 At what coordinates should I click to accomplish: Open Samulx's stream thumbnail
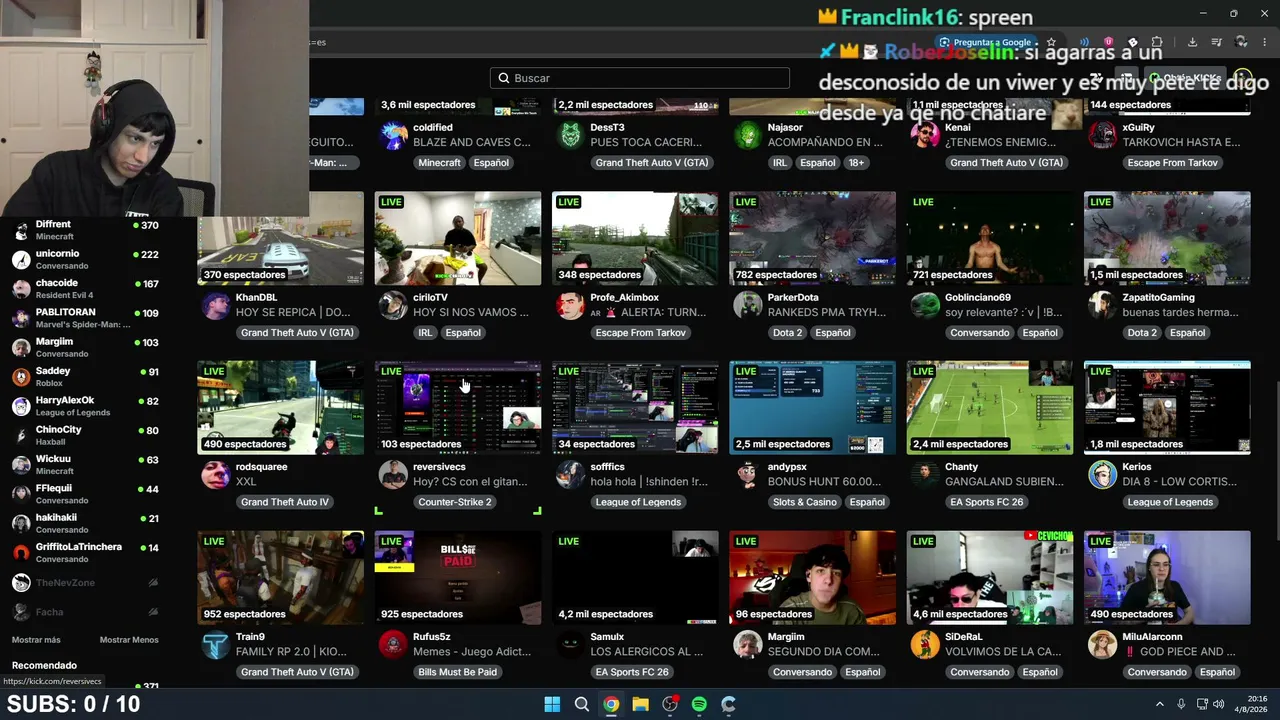tap(635, 578)
